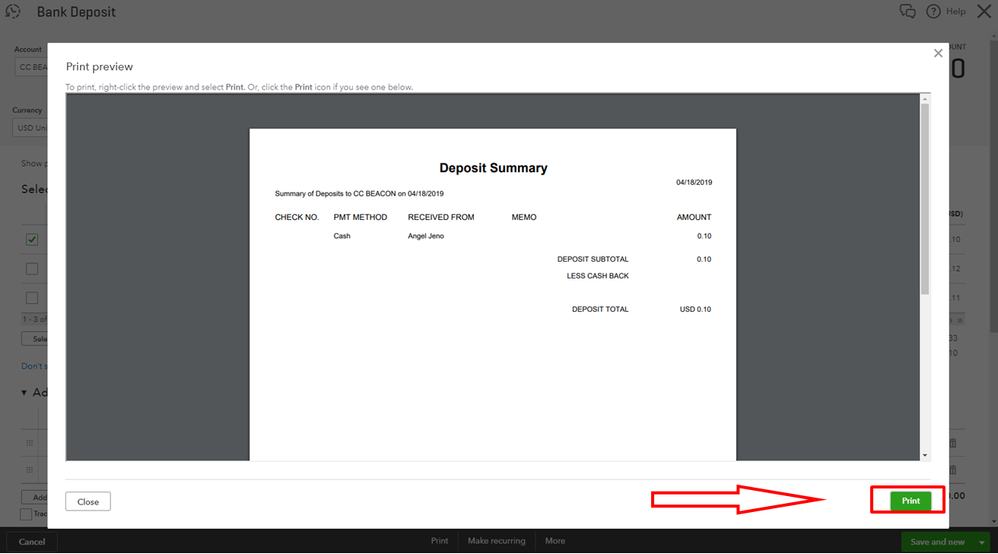Click the 'DEPOSIT SUBTOTAL' label
The height and width of the screenshot is (554, 998).
pyautogui.click(x=593, y=259)
